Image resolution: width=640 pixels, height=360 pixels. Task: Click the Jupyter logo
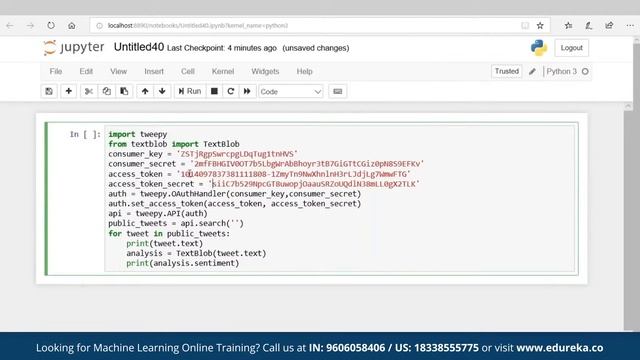point(74,48)
